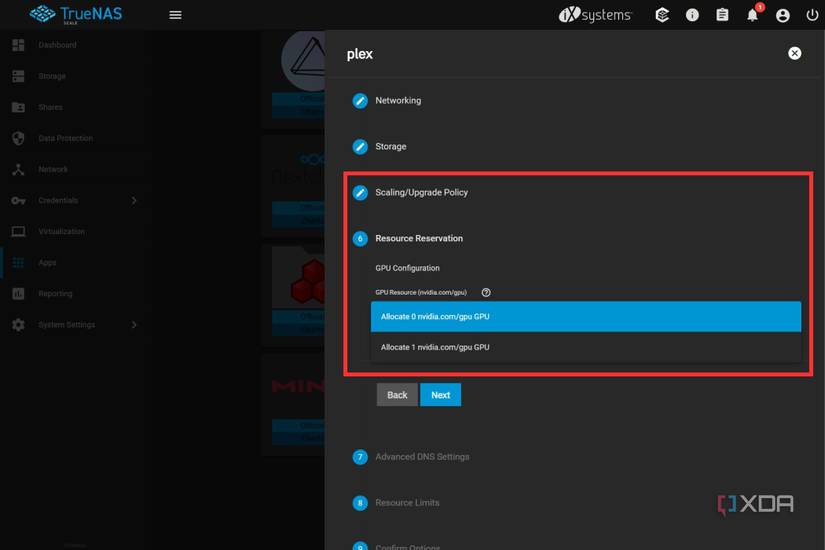Edit the Scaling/Upgrade Policy step
825x550 pixels.
(x=360, y=193)
